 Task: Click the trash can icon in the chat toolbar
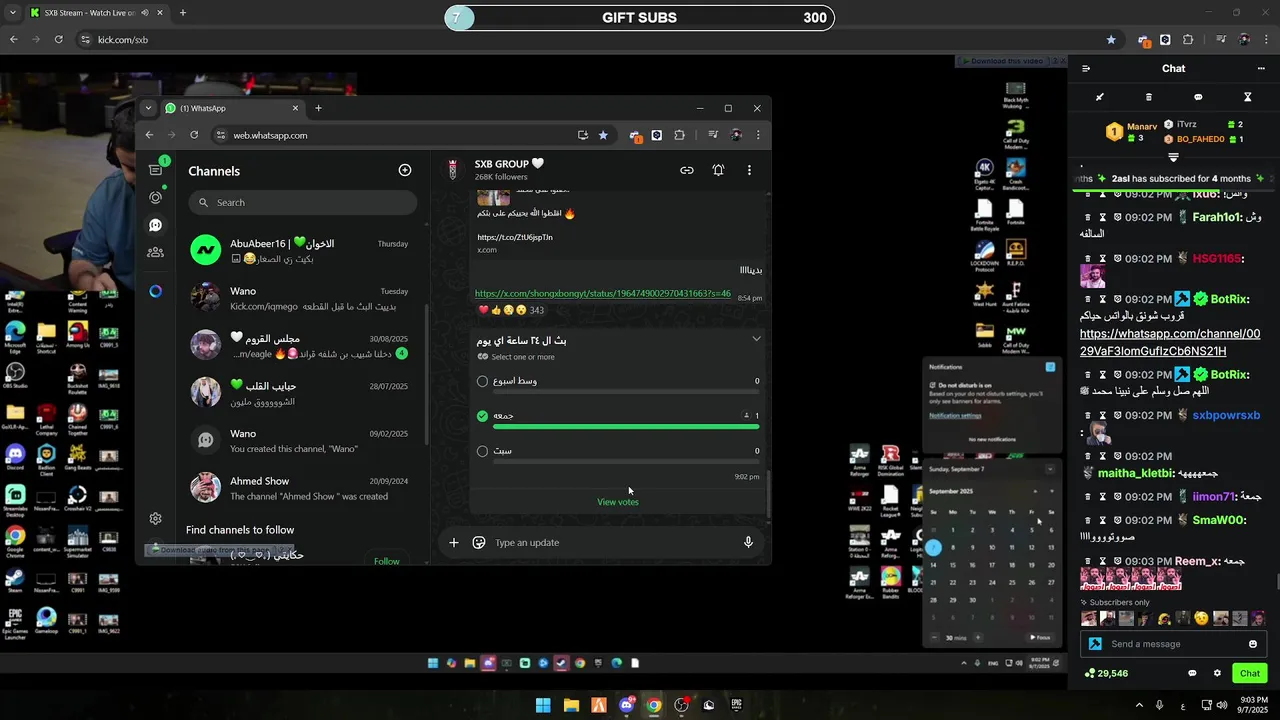click(x=1148, y=97)
